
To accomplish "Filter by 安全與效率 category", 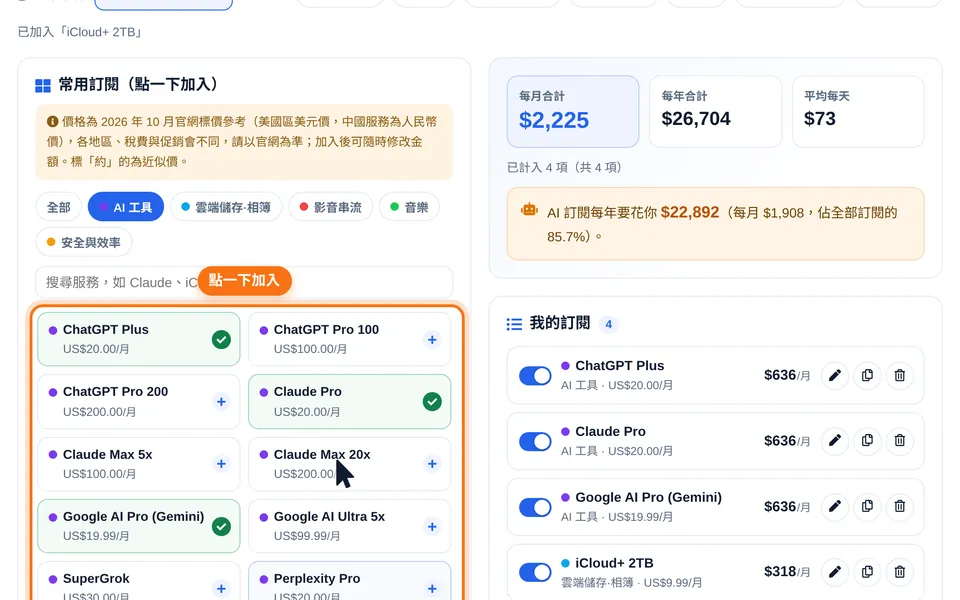I will point(84,242).
